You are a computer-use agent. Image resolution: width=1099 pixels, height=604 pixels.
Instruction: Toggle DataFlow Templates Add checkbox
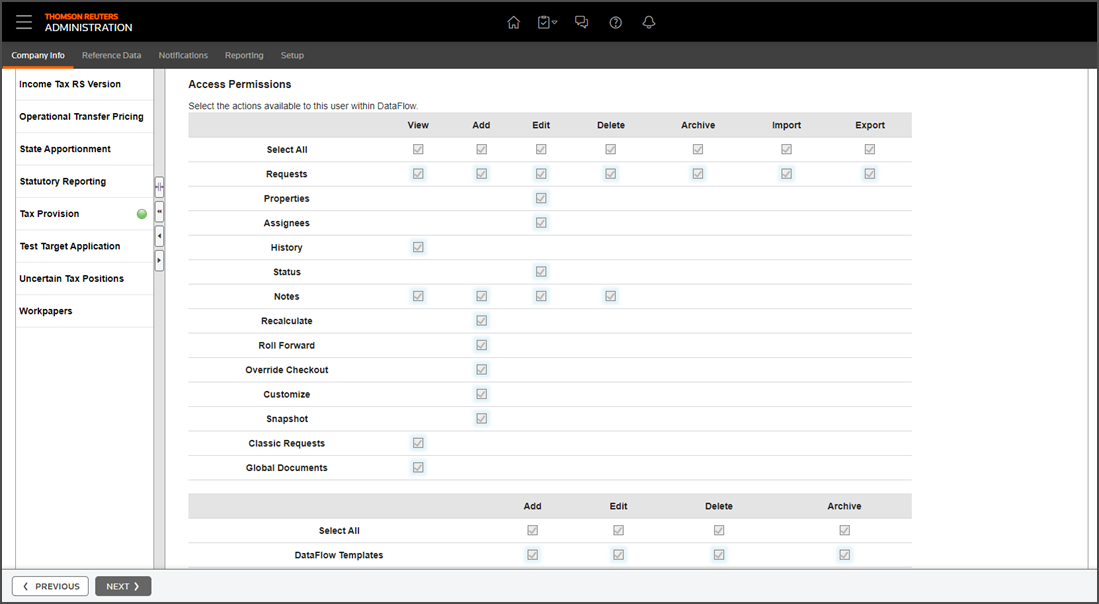[533, 555]
